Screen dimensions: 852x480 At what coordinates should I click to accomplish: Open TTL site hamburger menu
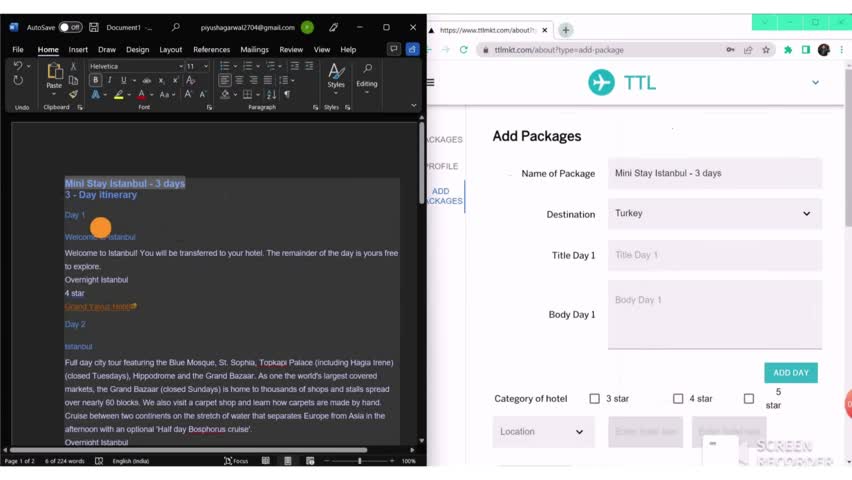click(430, 83)
